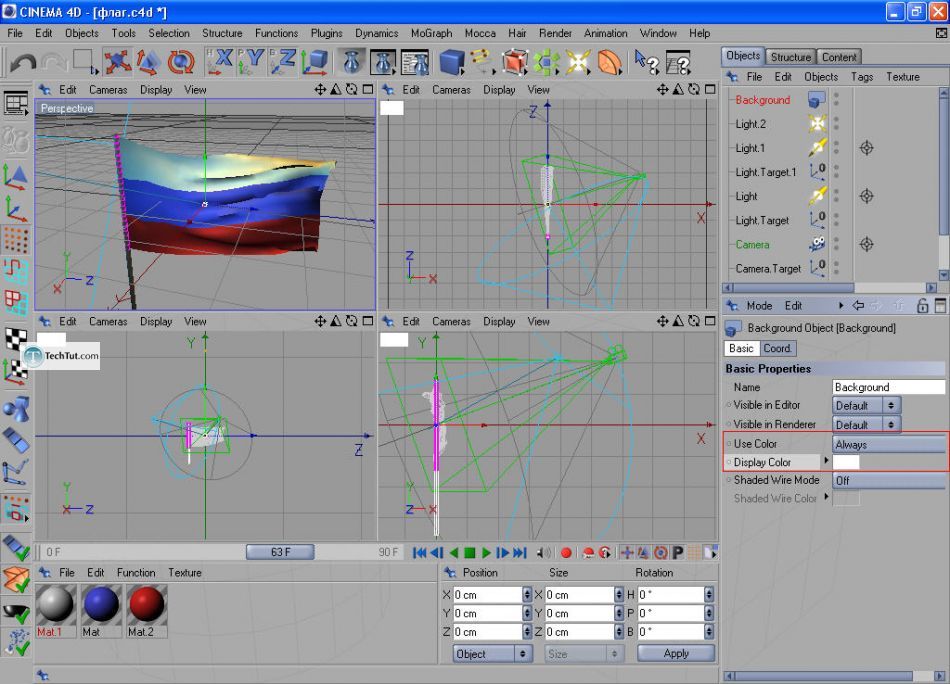Expand Display Color arrow
This screenshot has width=950, height=684.
pos(826,461)
